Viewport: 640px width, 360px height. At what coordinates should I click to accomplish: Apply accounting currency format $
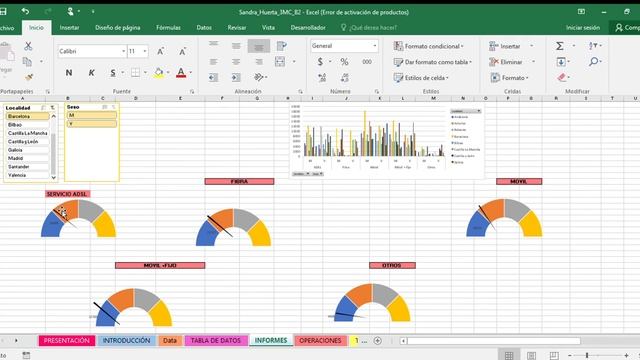click(320, 62)
